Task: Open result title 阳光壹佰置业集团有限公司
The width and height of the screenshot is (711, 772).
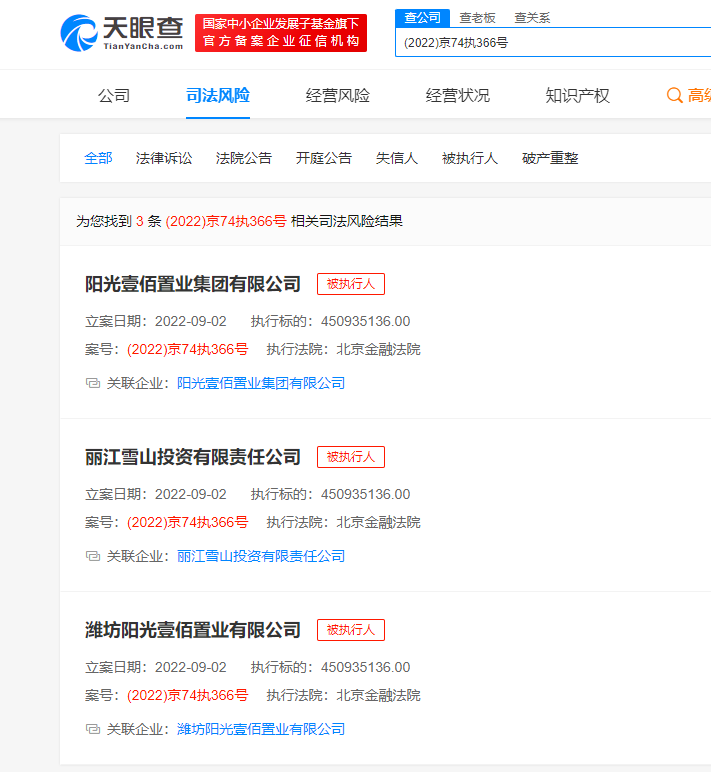Action: coord(193,284)
